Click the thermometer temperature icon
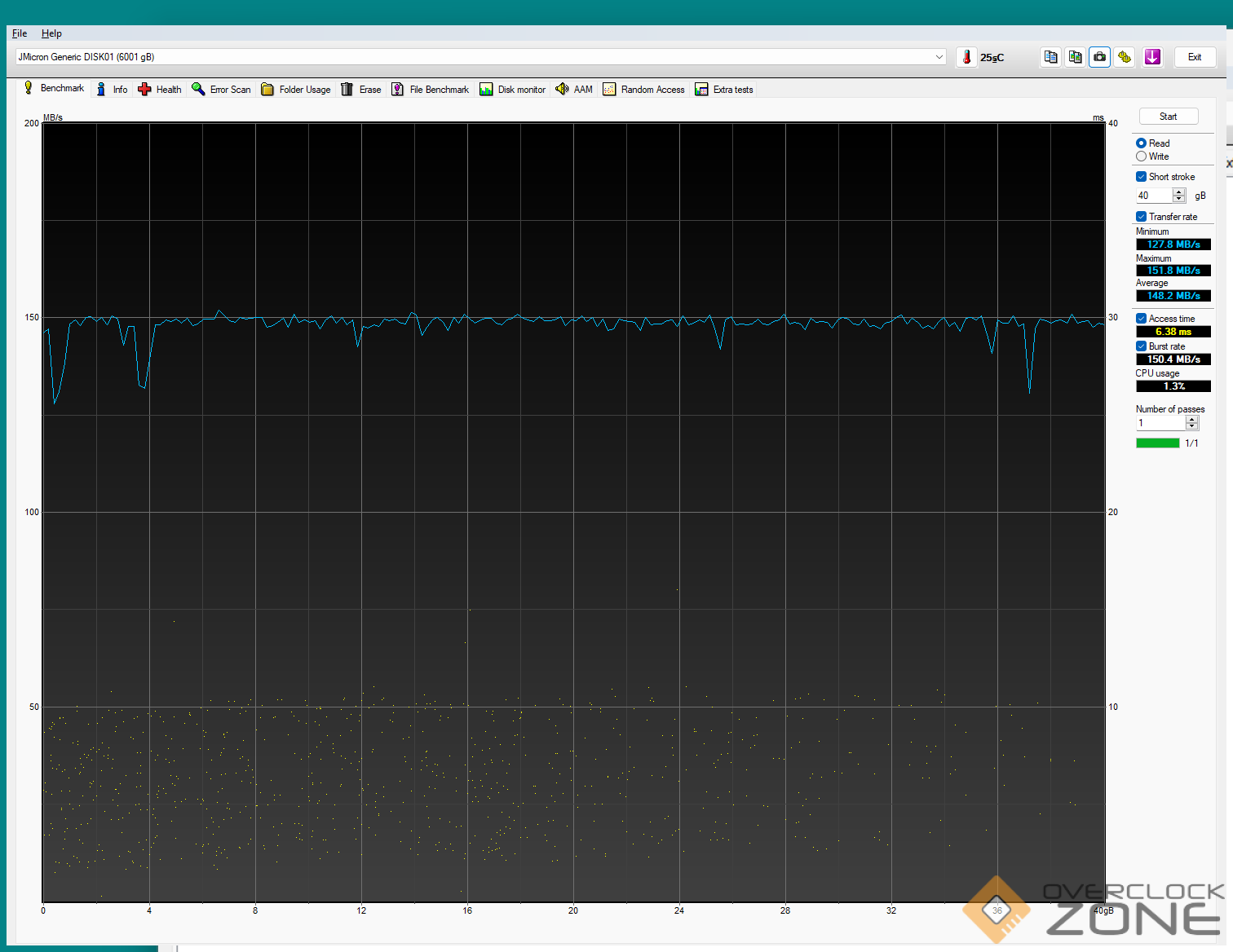The height and width of the screenshot is (952, 1233). click(x=966, y=57)
